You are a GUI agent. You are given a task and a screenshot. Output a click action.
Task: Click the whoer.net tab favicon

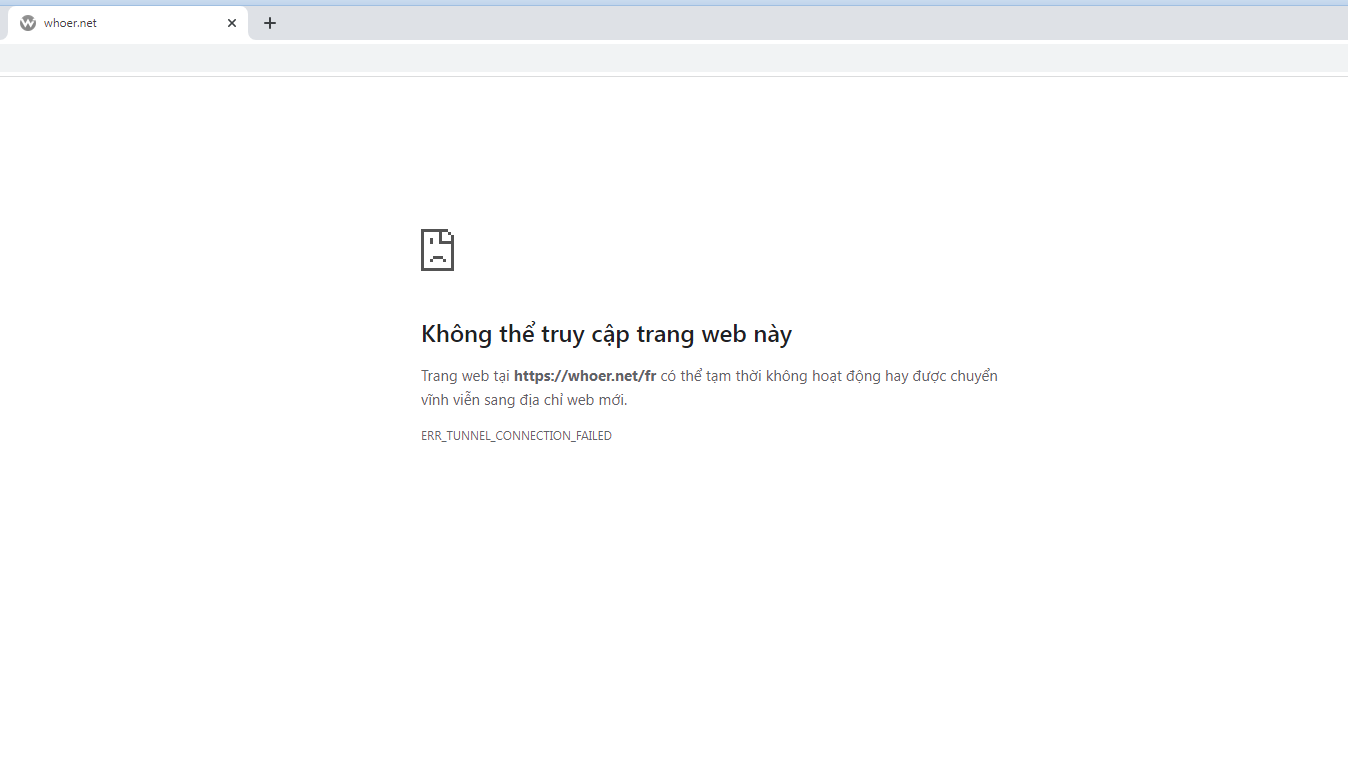coord(28,23)
